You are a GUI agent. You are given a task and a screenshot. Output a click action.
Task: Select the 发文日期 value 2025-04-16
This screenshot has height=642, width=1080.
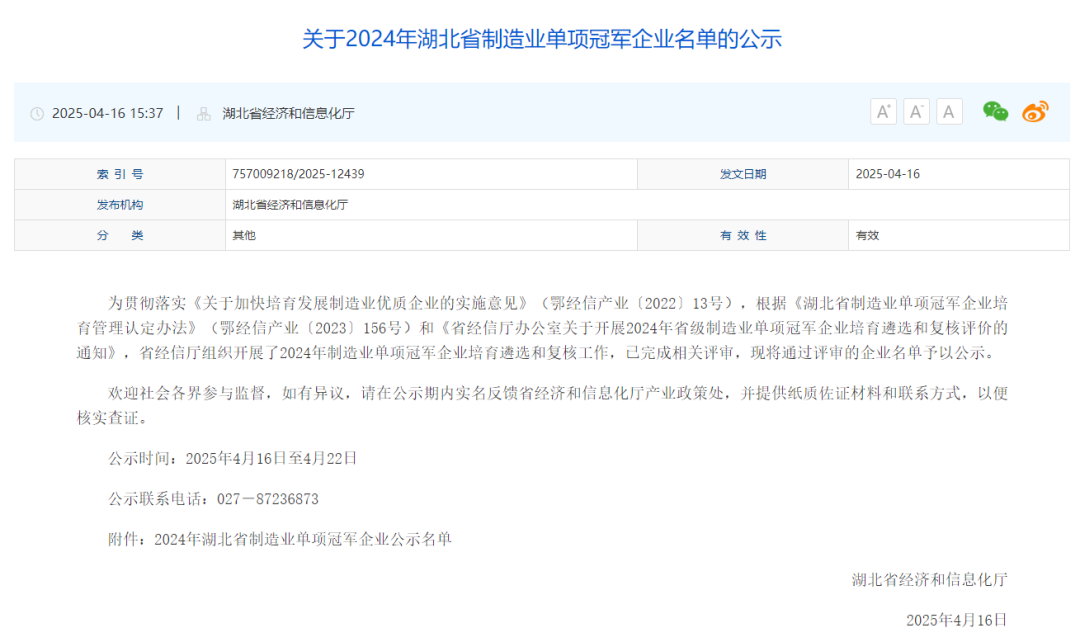(x=890, y=173)
